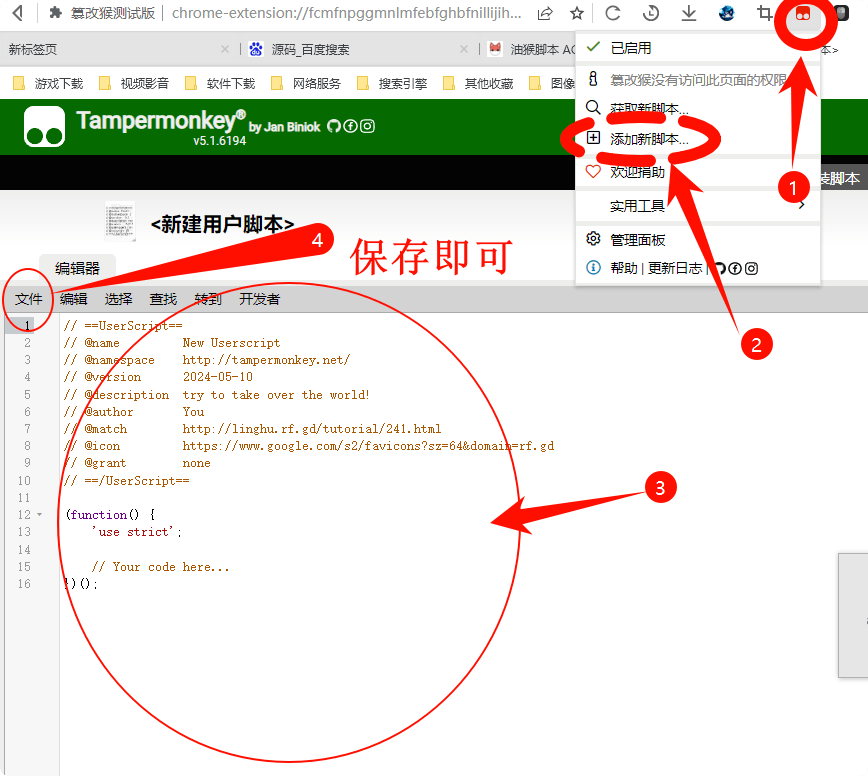This screenshot has width=868, height=776.
Task: Click the Tampermonkey logo in header
Action: [44, 126]
